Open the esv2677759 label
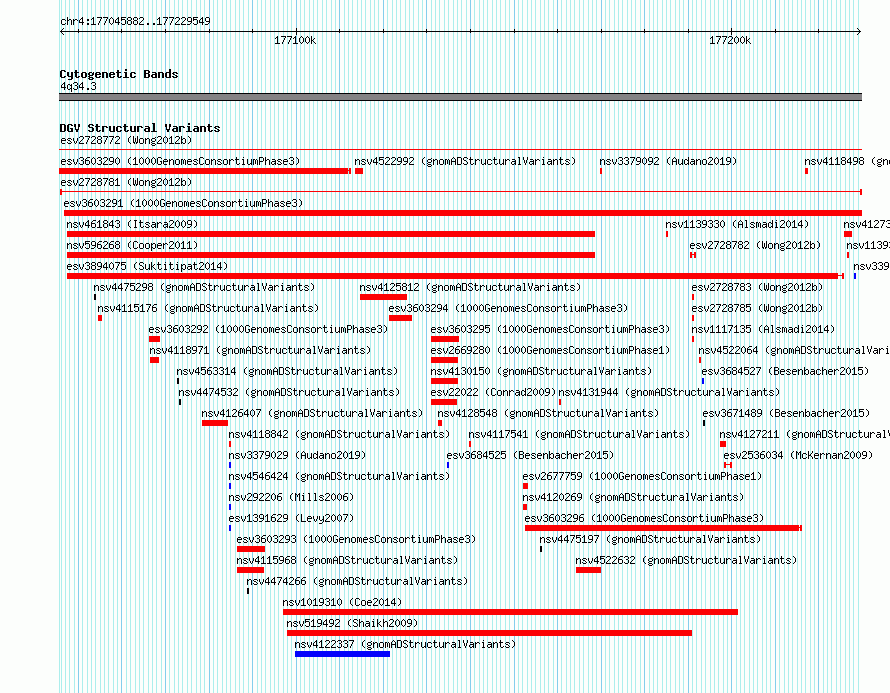Viewport: 890px width, 693px height. tap(642, 476)
